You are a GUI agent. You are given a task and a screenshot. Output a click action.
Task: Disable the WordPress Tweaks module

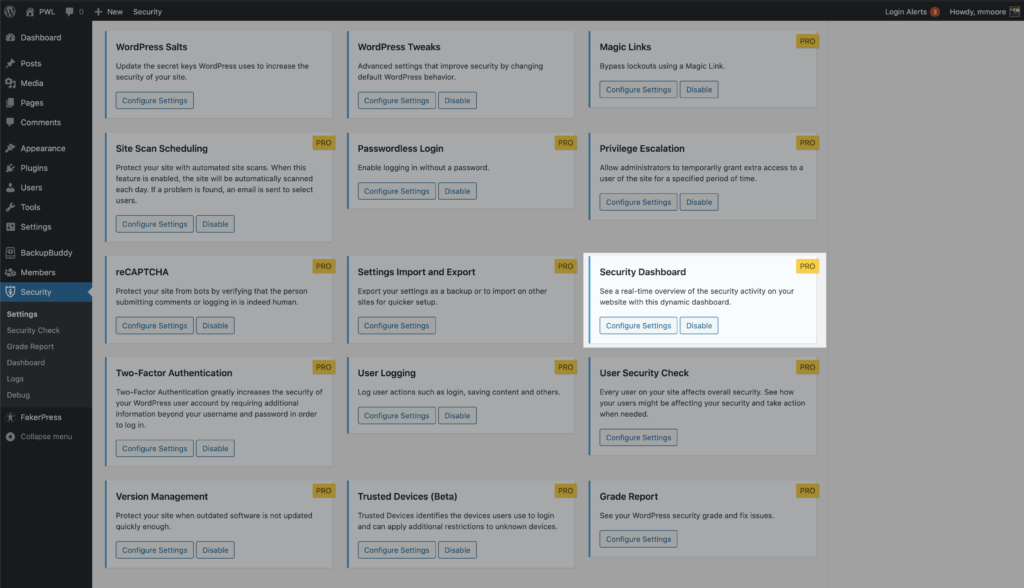click(x=457, y=101)
